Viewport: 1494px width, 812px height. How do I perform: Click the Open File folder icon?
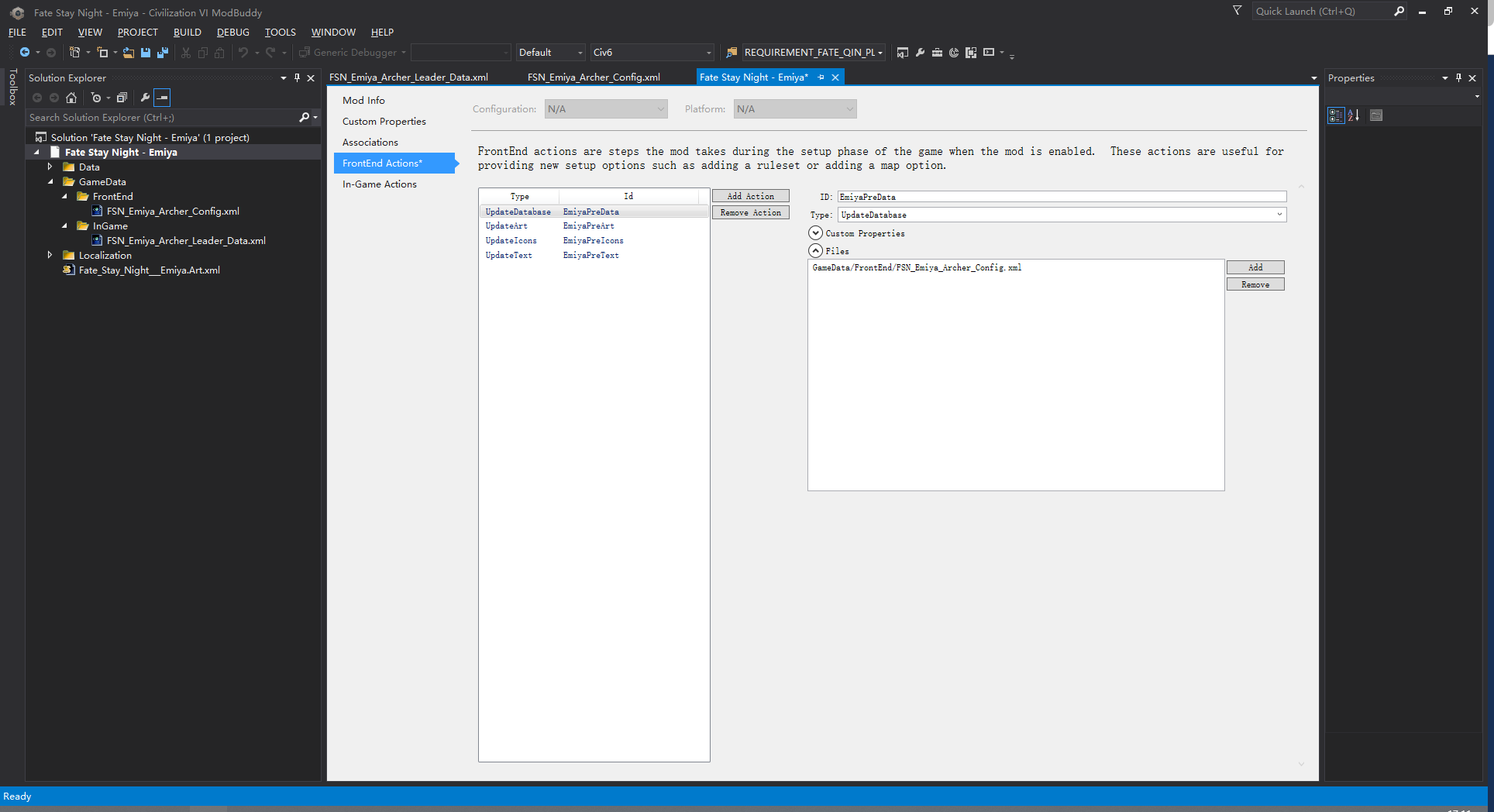coord(129,53)
